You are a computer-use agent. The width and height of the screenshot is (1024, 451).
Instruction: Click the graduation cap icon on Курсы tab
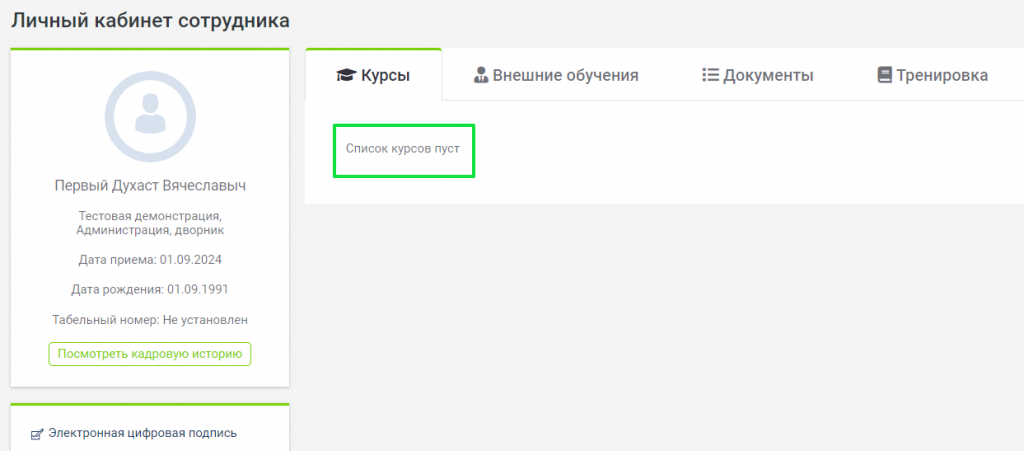[x=345, y=76]
